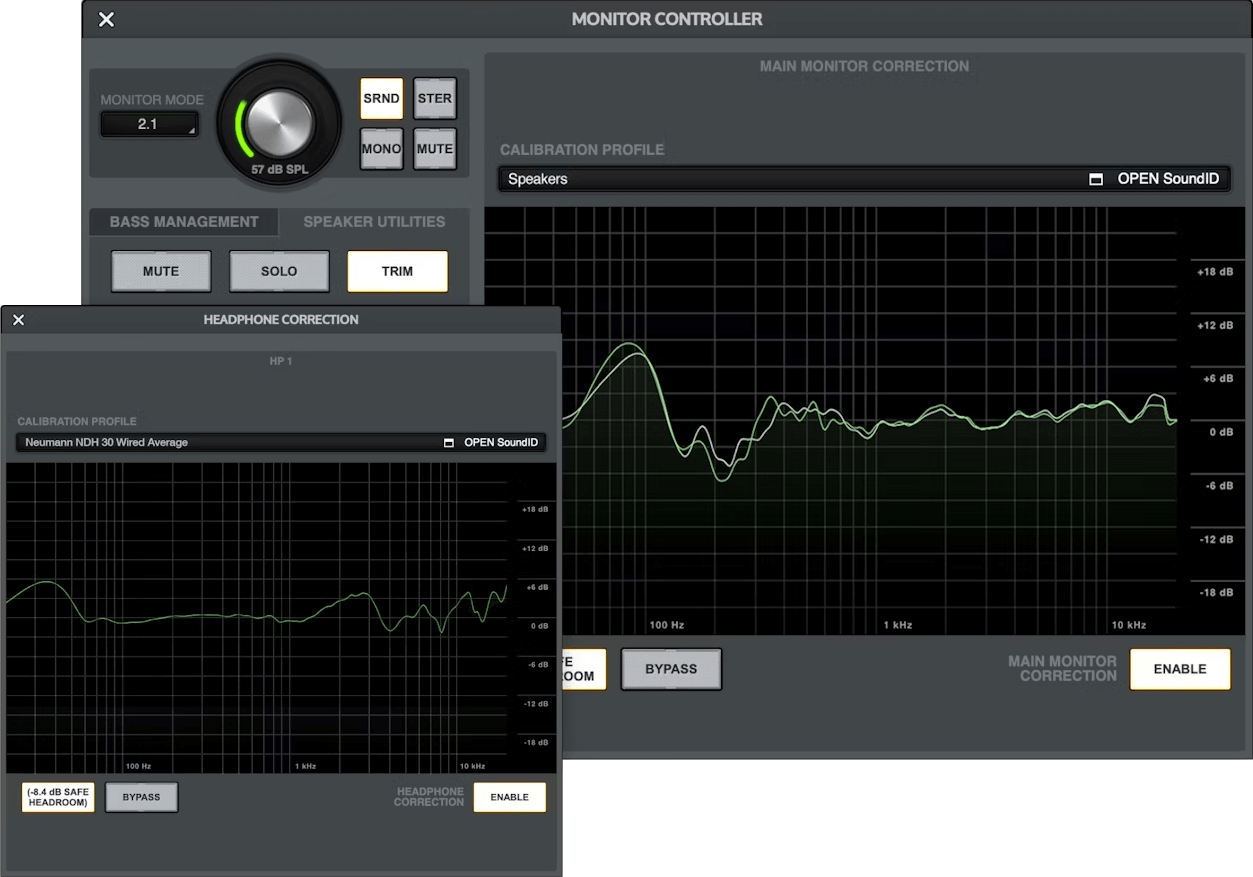Image resolution: width=1253 pixels, height=877 pixels.
Task: Mute the selected speaker in Speaker Utilities
Action: pos(160,271)
